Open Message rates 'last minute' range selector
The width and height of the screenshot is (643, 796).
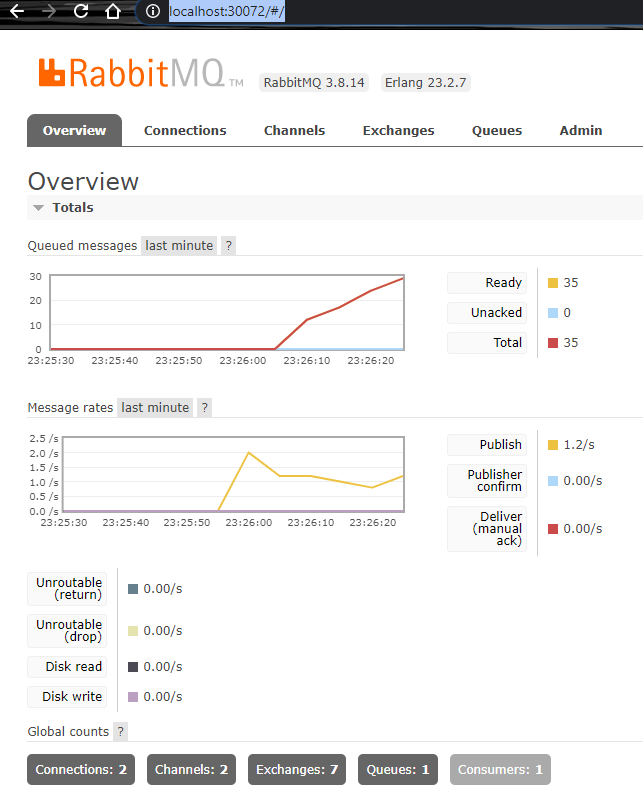[x=155, y=408]
